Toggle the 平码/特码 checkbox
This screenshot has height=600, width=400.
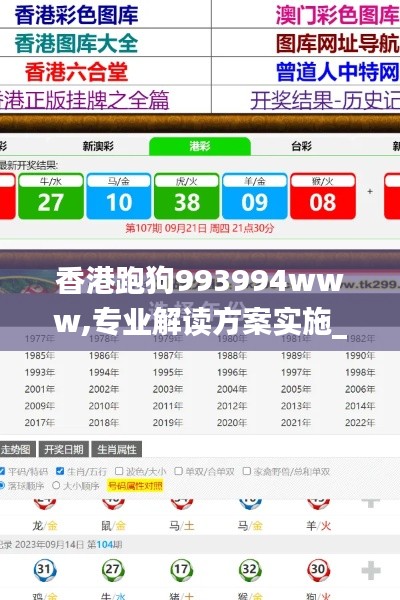[x=2, y=471]
